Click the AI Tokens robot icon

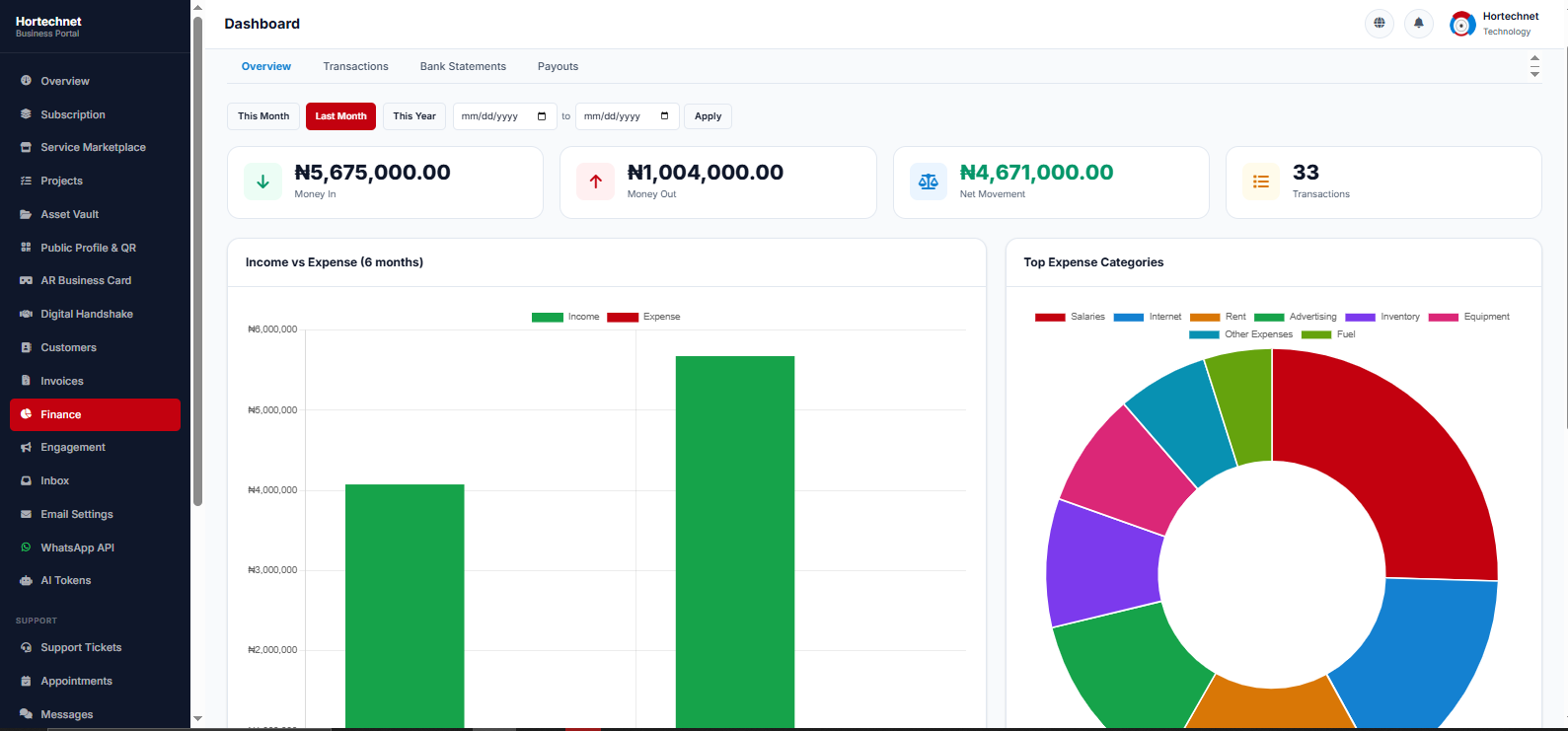click(x=26, y=580)
